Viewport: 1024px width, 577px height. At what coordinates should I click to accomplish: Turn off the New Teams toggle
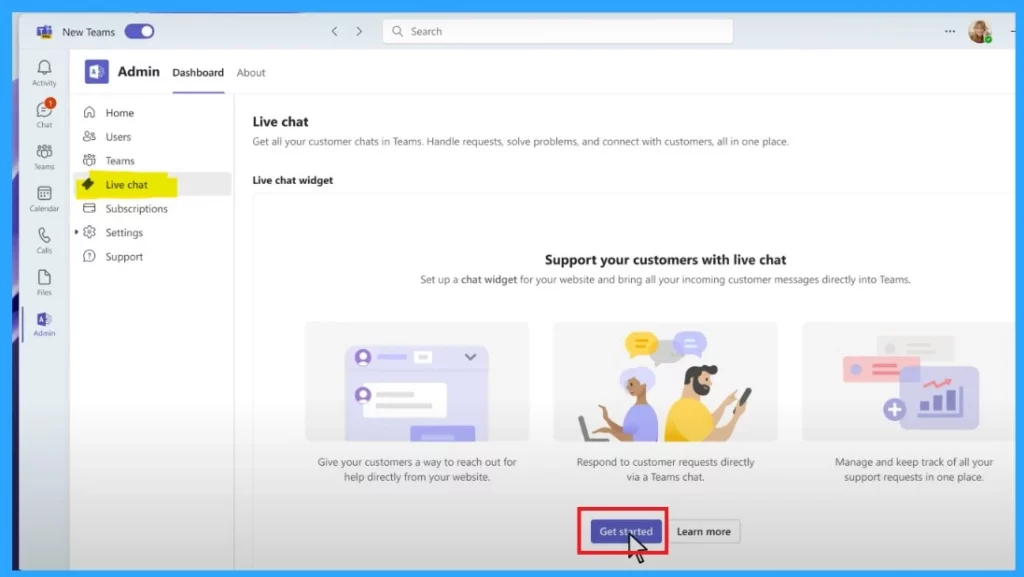coord(140,31)
